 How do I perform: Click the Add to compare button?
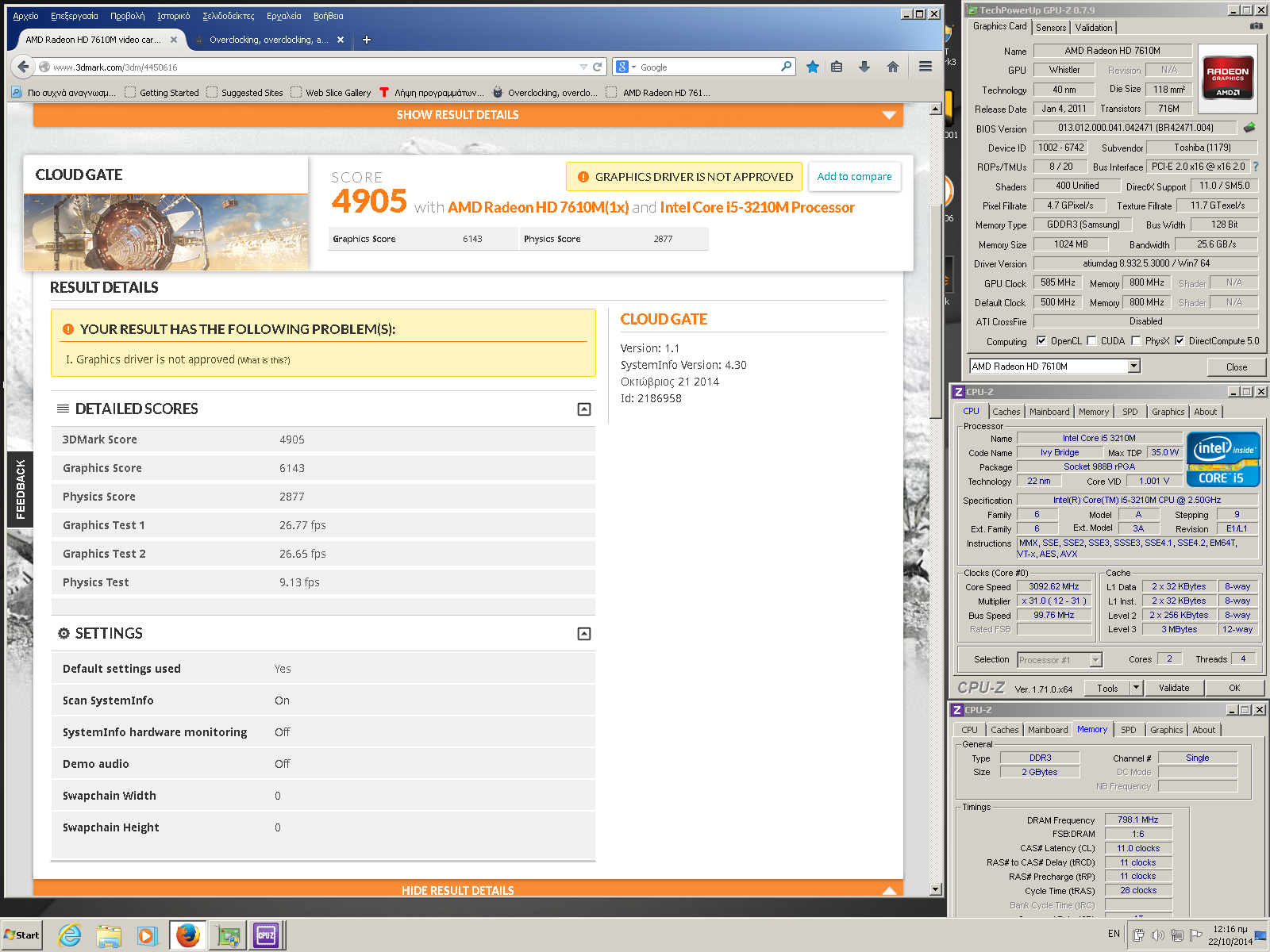pos(854,177)
